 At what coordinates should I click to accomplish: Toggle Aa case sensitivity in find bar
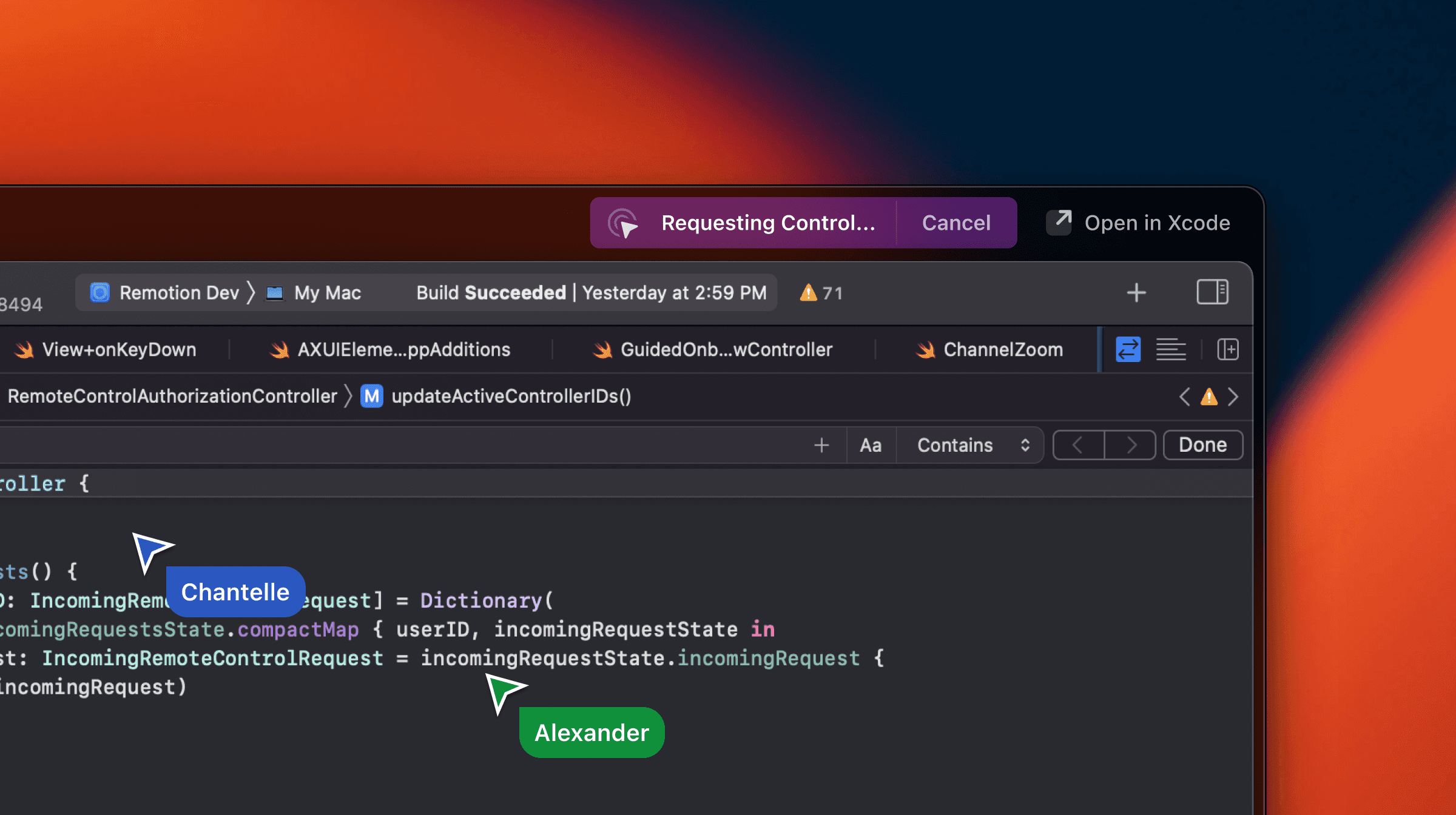click(x=871, y=446)
